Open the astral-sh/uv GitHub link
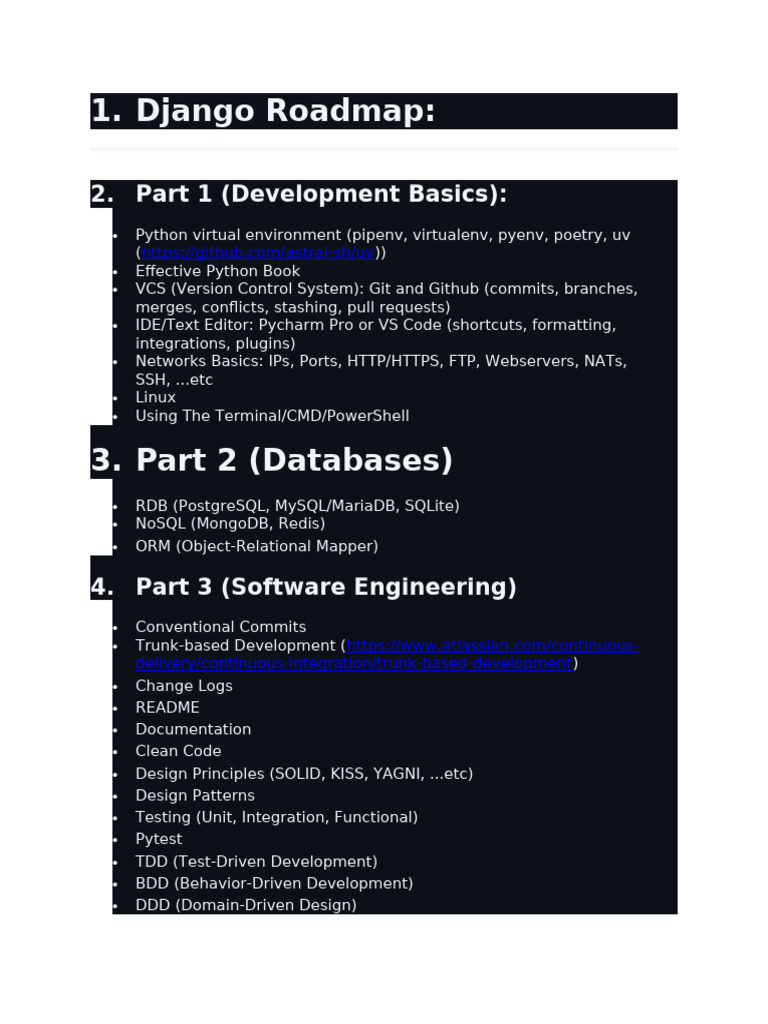Viewport: 768px width, 1024px height. pyautogui.click(x=258, y=253)
